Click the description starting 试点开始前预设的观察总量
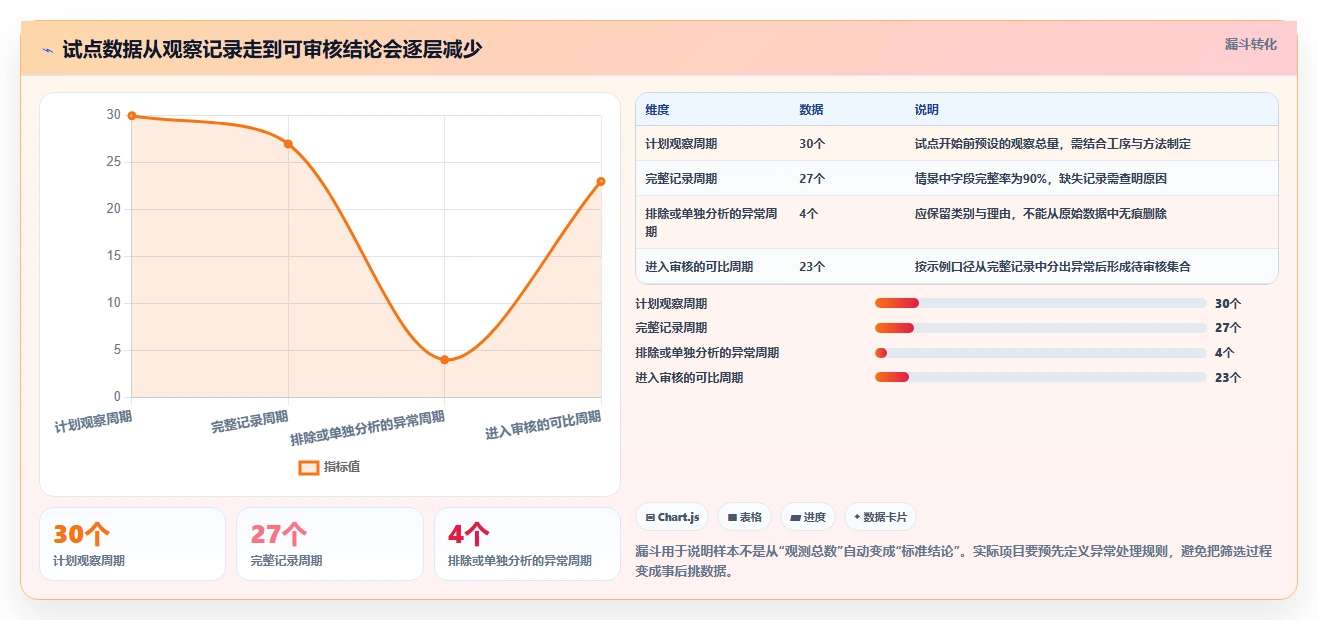The width and height of the screenshot is (1318, 620). point(1053,144)
